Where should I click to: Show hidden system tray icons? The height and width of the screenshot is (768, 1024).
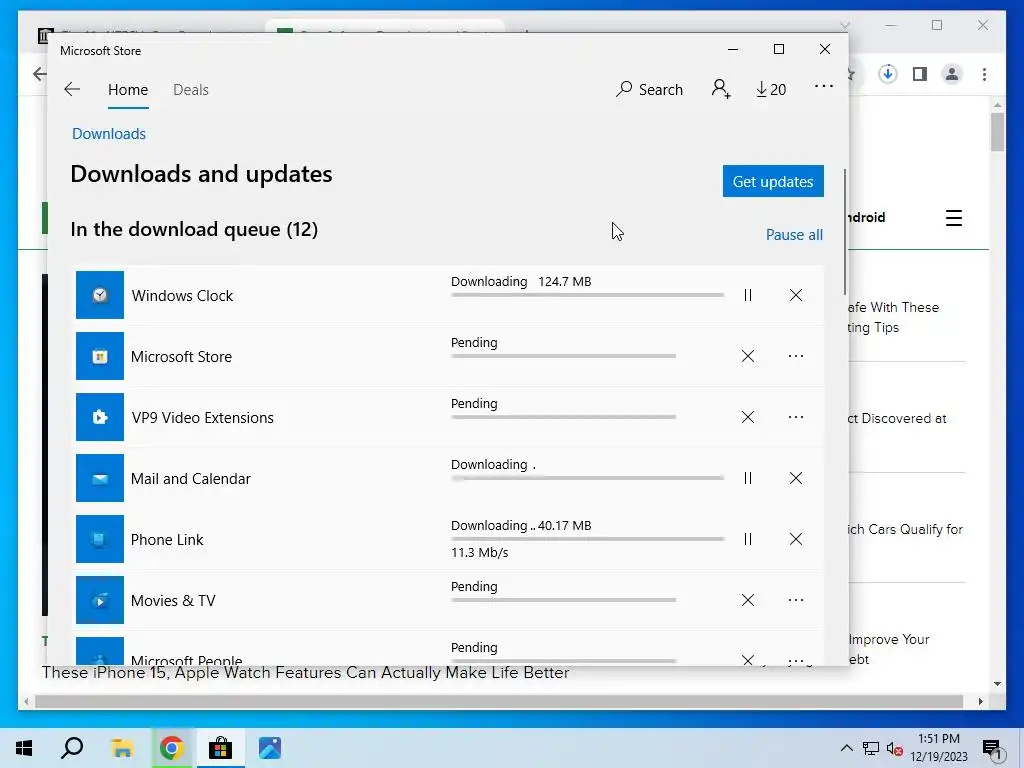click(x=846, y=748)
